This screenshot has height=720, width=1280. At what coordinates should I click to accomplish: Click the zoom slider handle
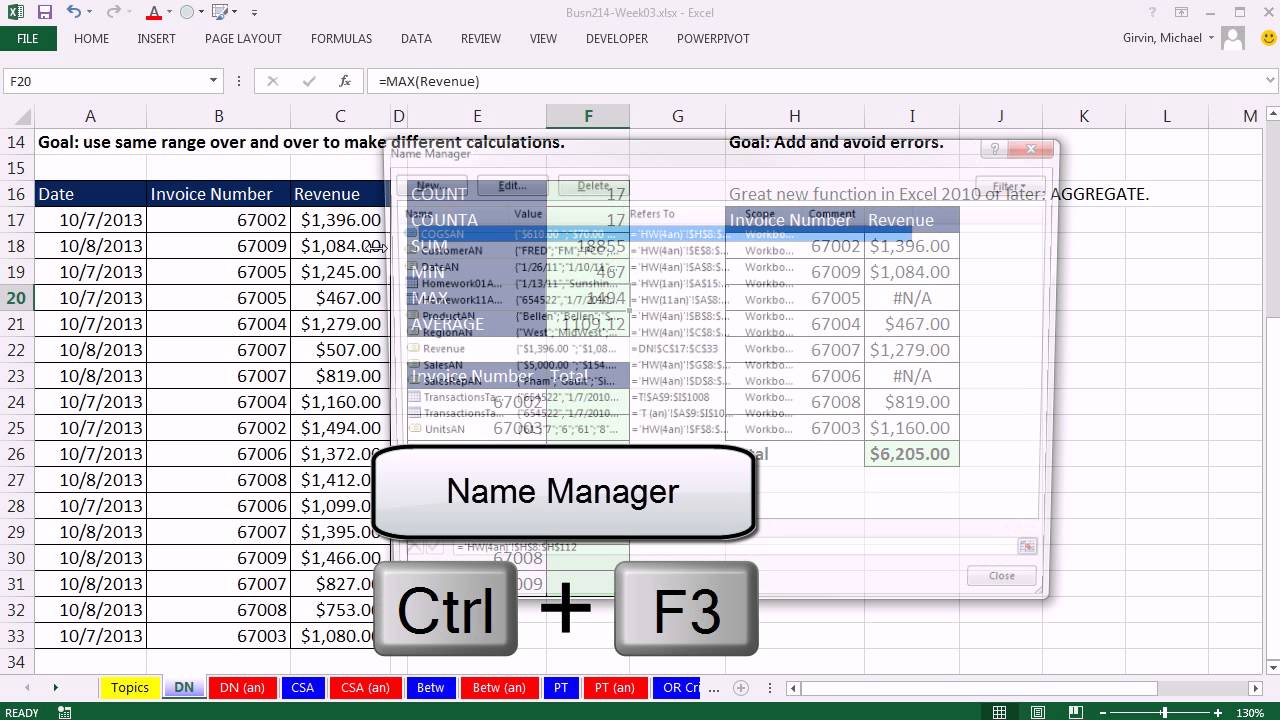(x=1165, y=713)
